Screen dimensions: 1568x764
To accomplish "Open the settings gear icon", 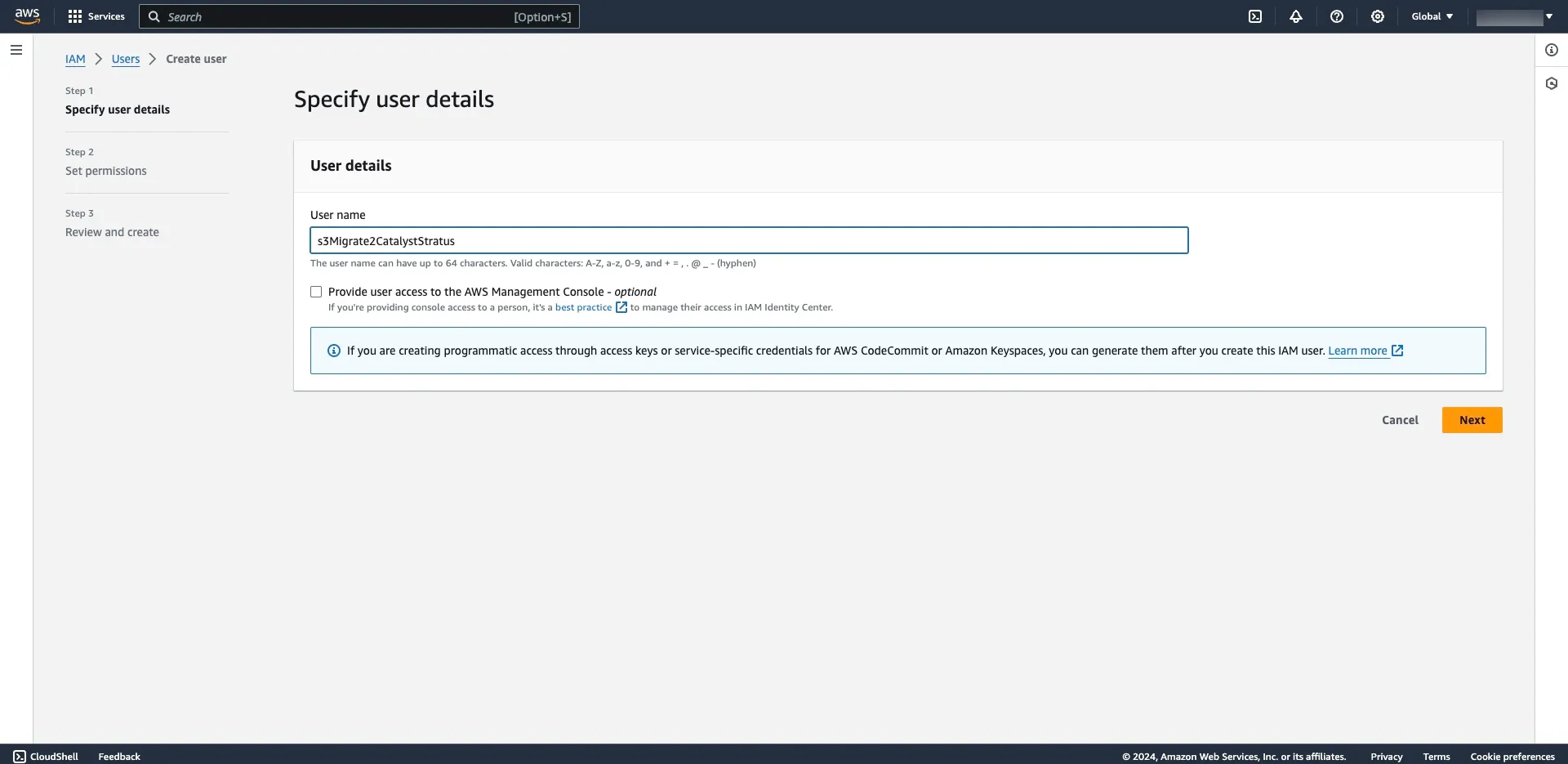I will [x=1378, y=16].
